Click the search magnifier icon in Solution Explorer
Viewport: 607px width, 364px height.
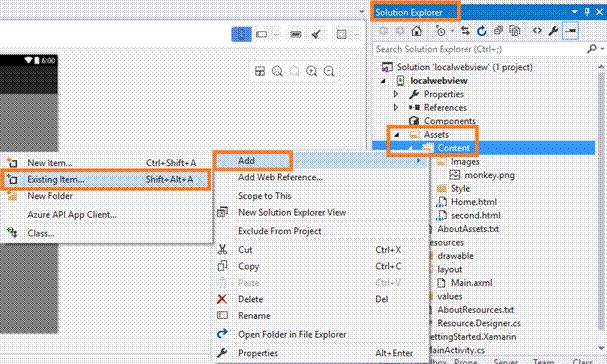[x=592, y=49]
